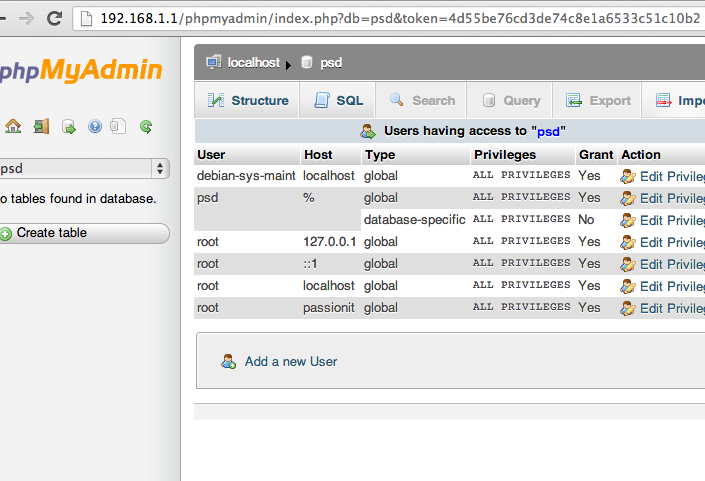Click the Log out door icon
The height and width of the screenshot is (481, 705).
(x=41, y=126)
